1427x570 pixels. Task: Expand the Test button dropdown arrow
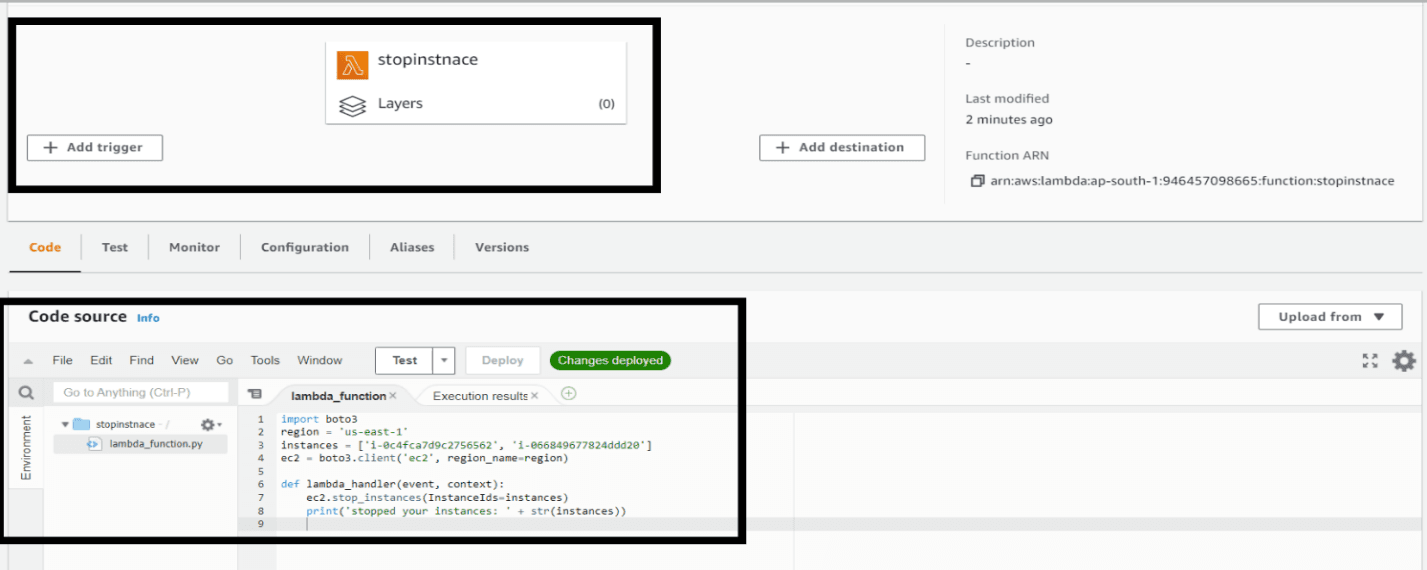tap(445, 361)
